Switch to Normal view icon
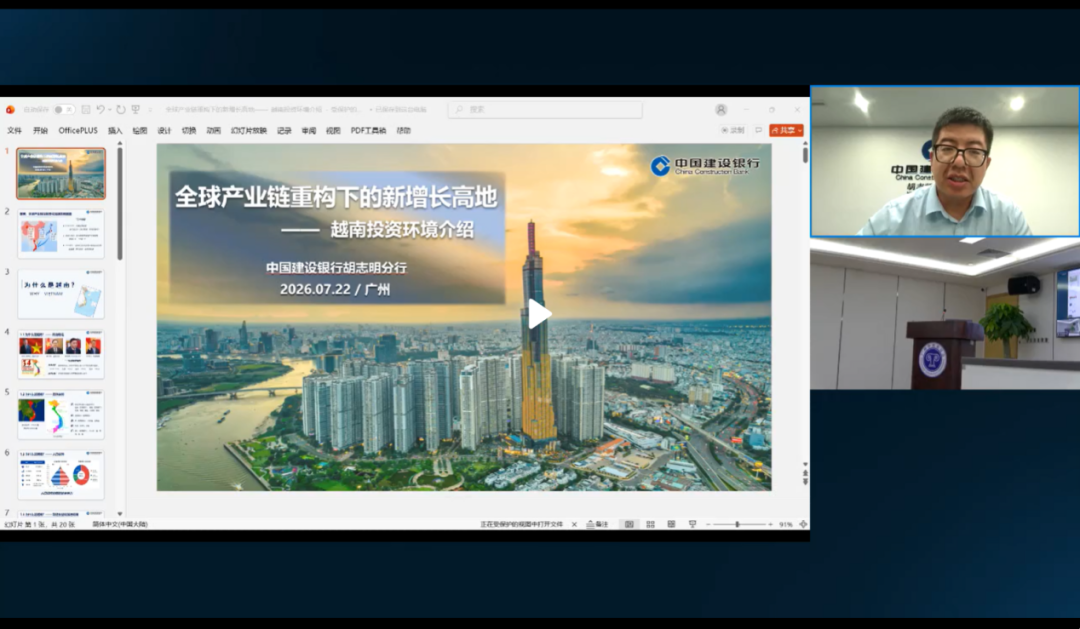 point(629,524)
